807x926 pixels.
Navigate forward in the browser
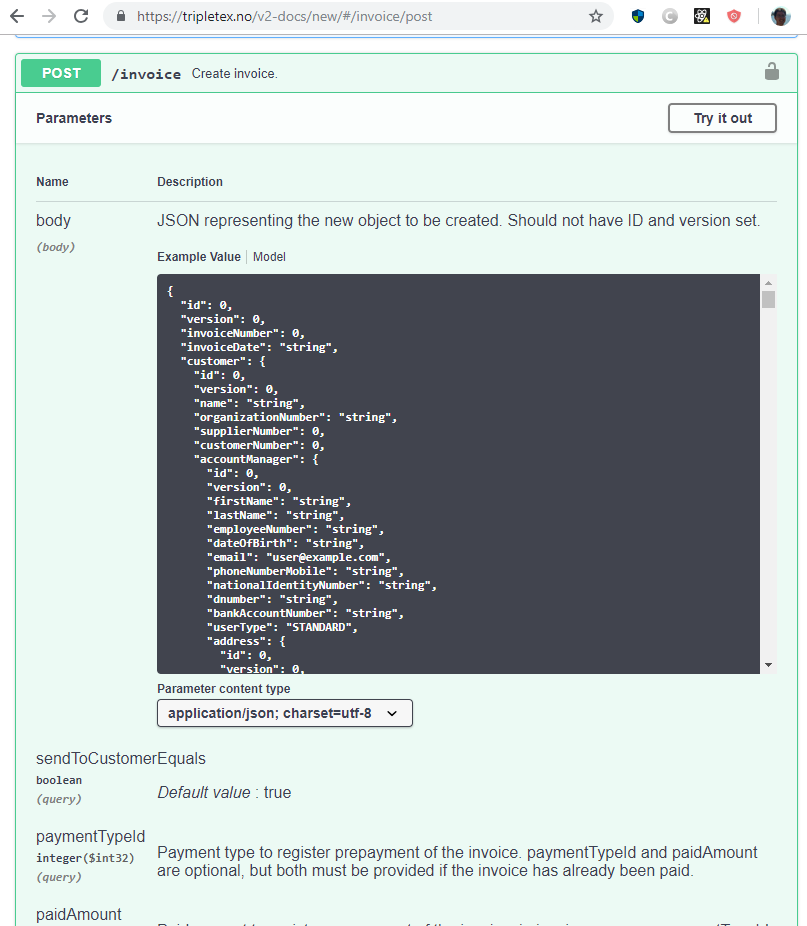(x=49, y=16)
